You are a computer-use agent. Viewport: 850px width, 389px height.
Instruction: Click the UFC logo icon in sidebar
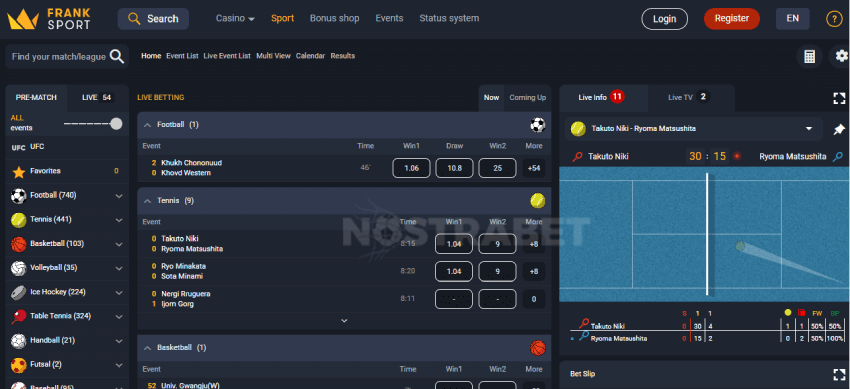tap(18, 147)
